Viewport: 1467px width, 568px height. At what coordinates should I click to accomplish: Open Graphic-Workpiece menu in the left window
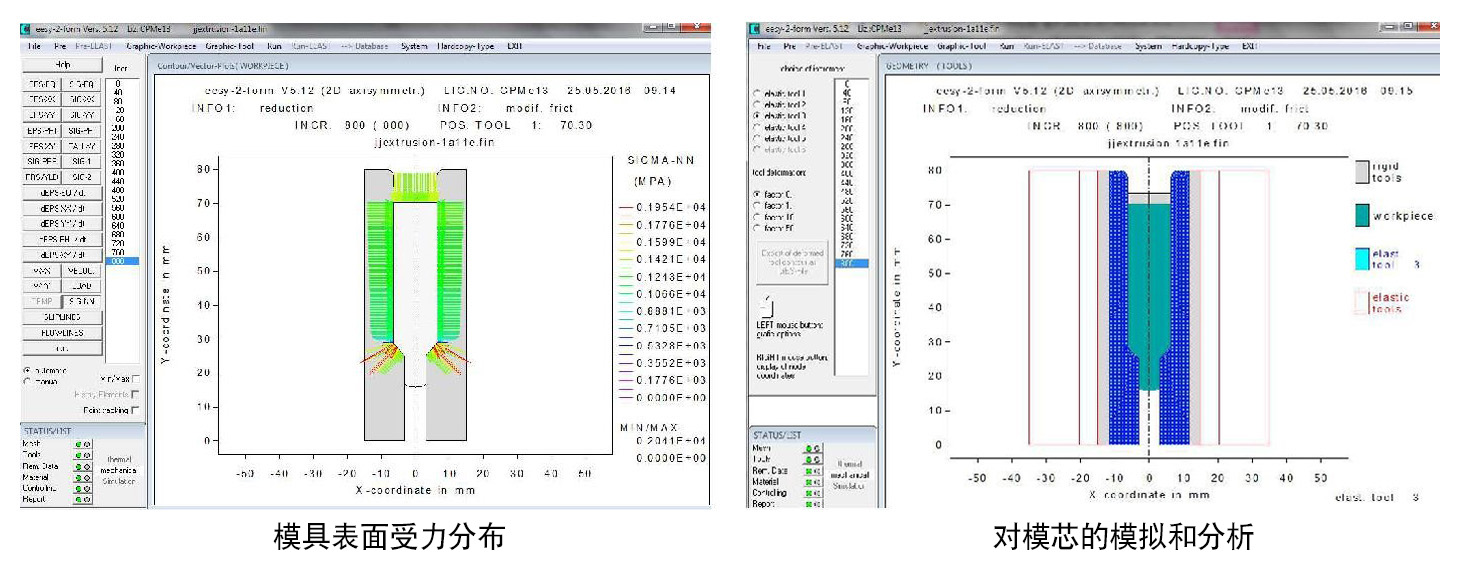click(x=162, y=46)
